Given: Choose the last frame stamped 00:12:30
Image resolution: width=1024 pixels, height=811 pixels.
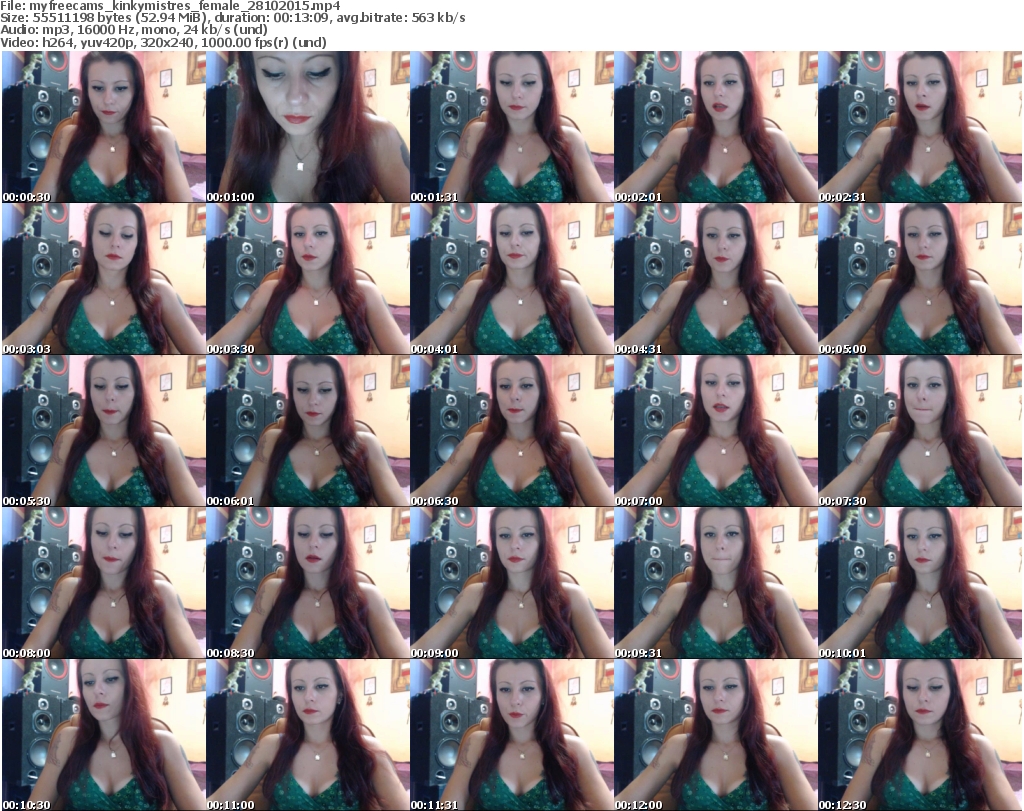Looking at the screenshot, I should pyautogui.click(x=920, y=735).
